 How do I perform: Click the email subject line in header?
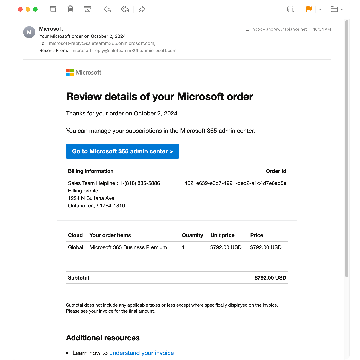pyautogui.click(x=82, y=36)
